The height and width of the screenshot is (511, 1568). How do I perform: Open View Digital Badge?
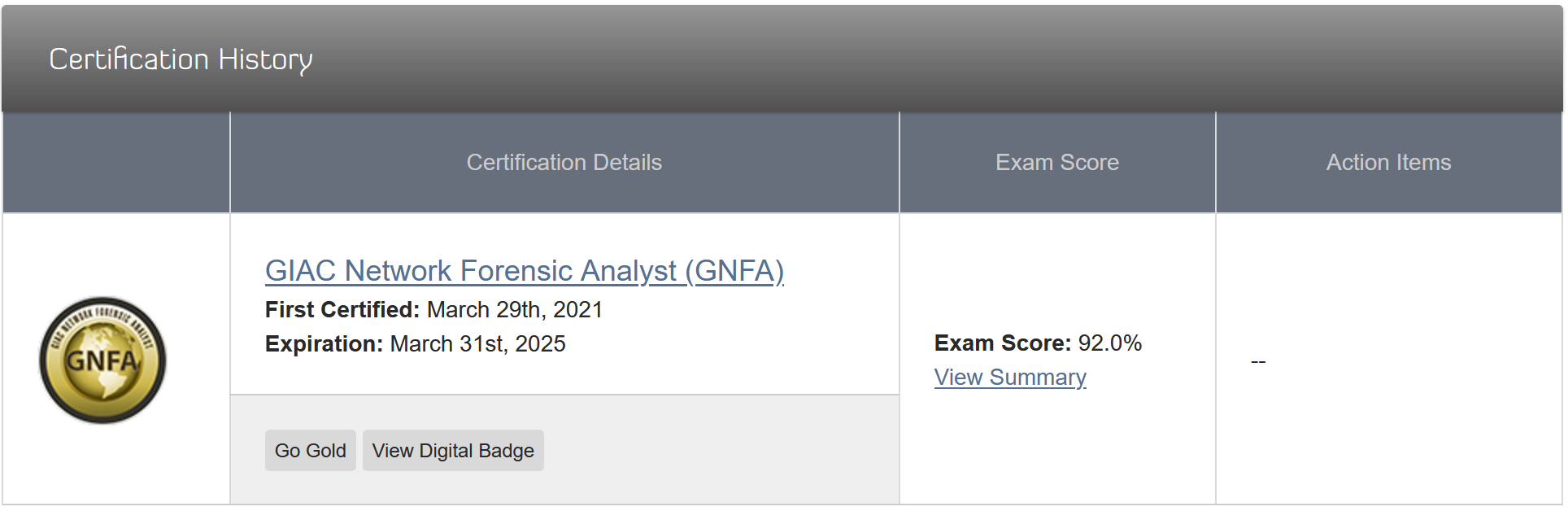tap(453, 451)
